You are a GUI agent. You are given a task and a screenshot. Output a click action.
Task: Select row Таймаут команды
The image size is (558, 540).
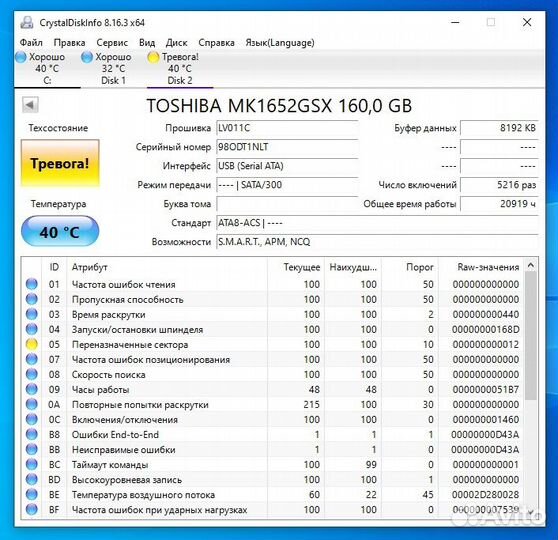pyautogui.click(x=273, y=465)
